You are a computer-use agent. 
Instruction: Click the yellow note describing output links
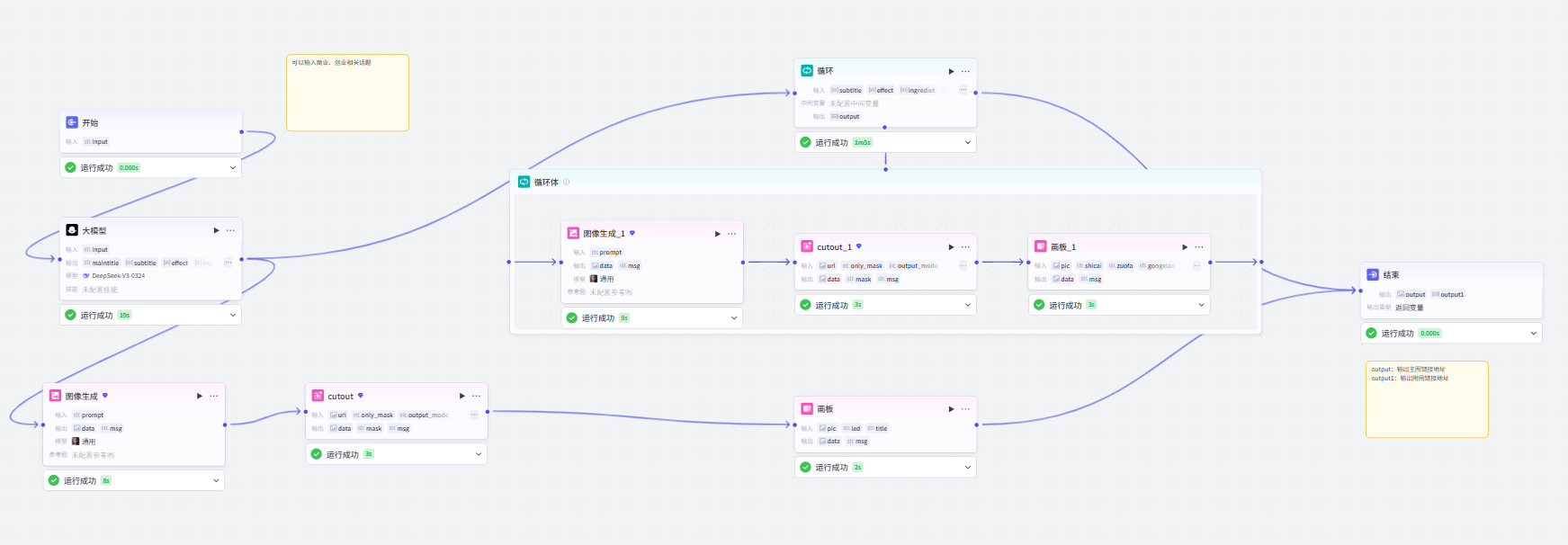1427,399
